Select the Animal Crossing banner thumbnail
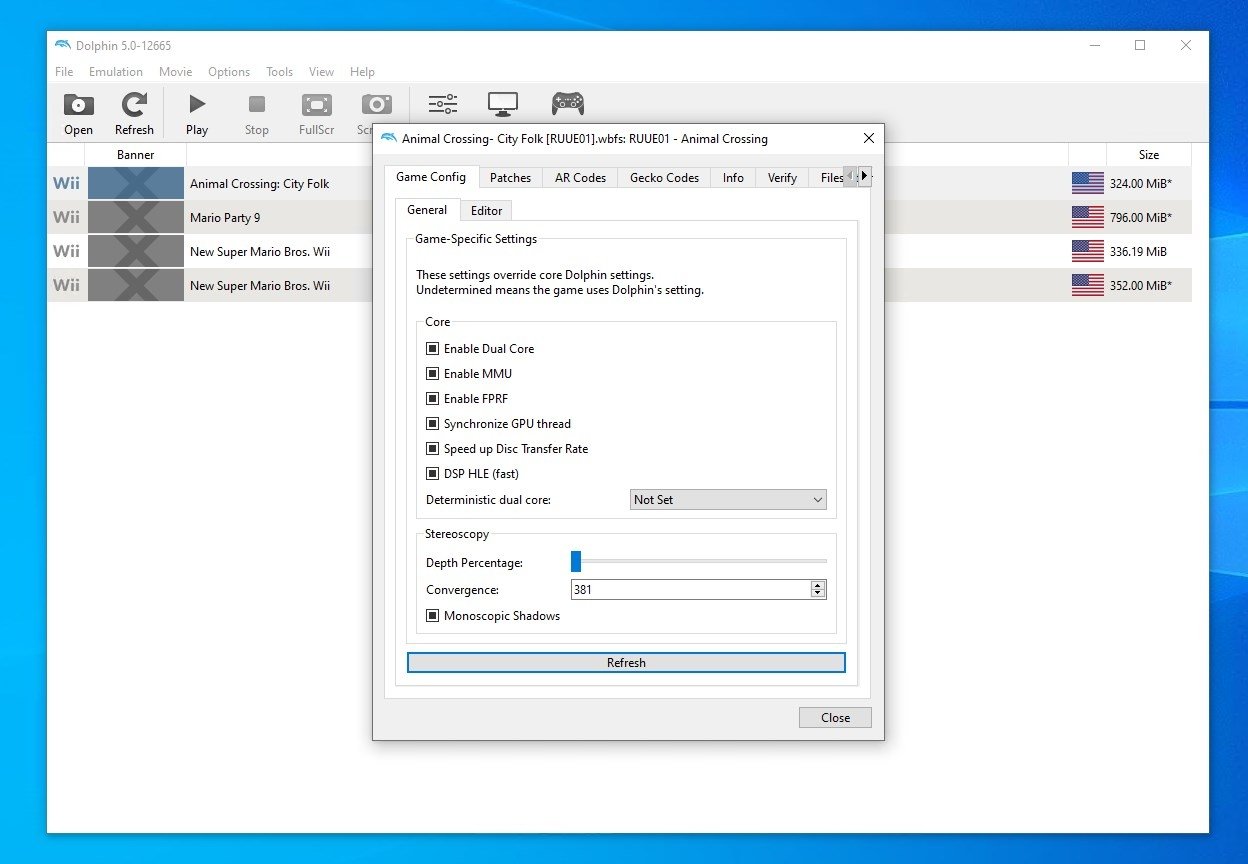 click(136, 183)
